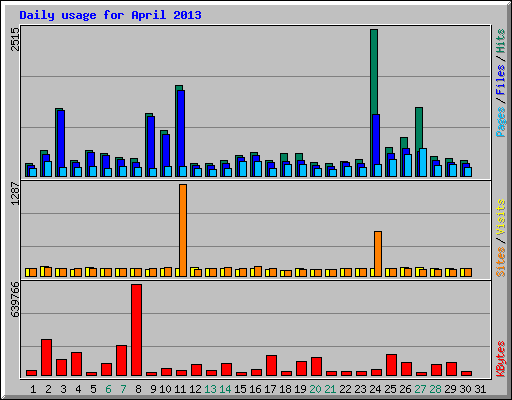The image size is (512, 400).
Task: Click day label 11 on the x-axis
Action: pos(180,389)
